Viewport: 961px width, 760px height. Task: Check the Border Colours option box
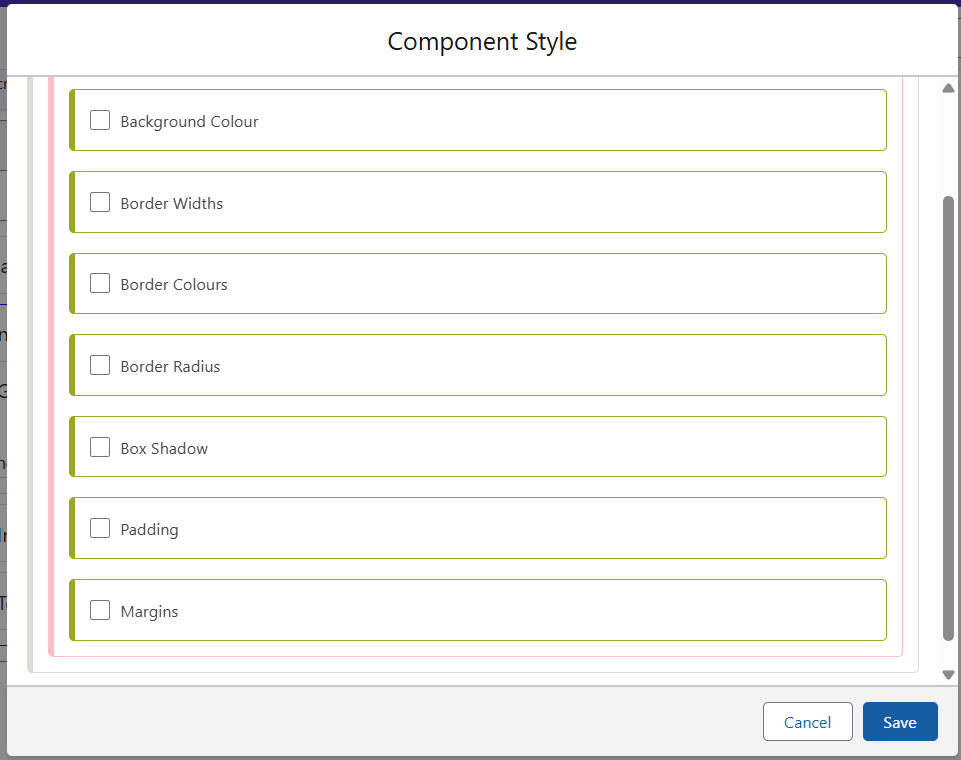coord(100,283)
